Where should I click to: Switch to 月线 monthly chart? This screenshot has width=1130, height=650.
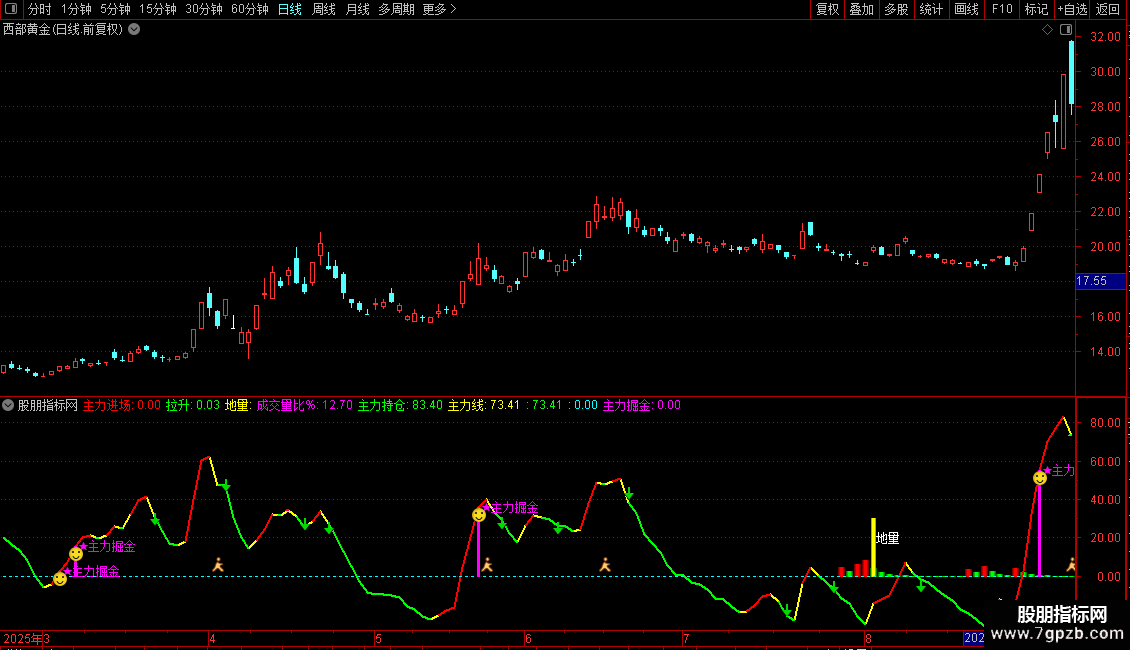(x=357, y=9)
